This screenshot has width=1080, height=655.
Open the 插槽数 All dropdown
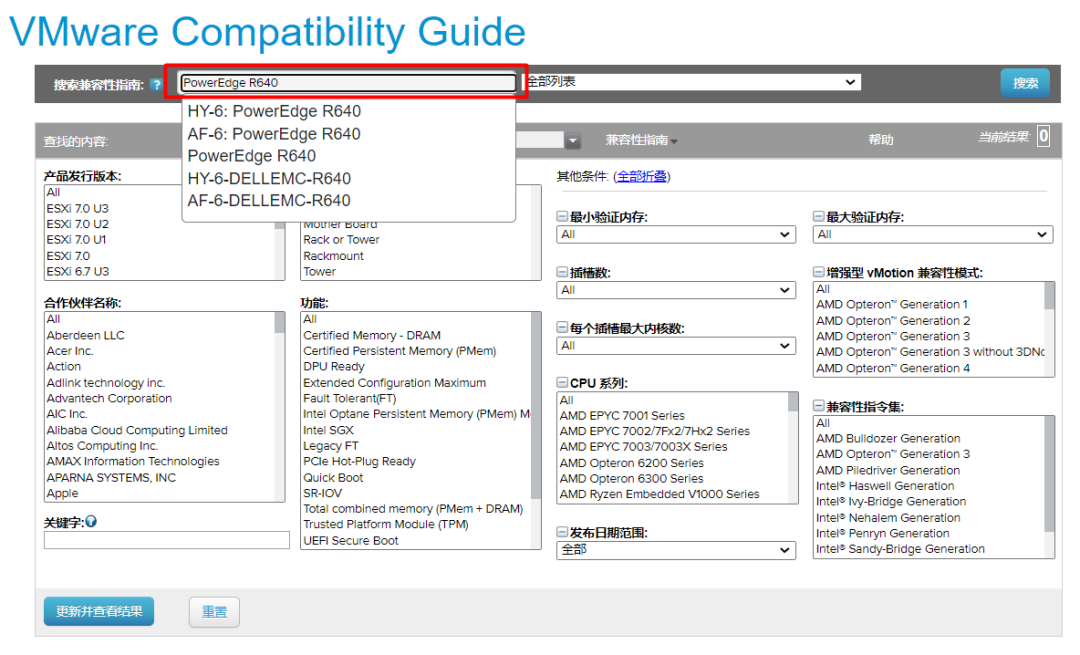(676, 290)
